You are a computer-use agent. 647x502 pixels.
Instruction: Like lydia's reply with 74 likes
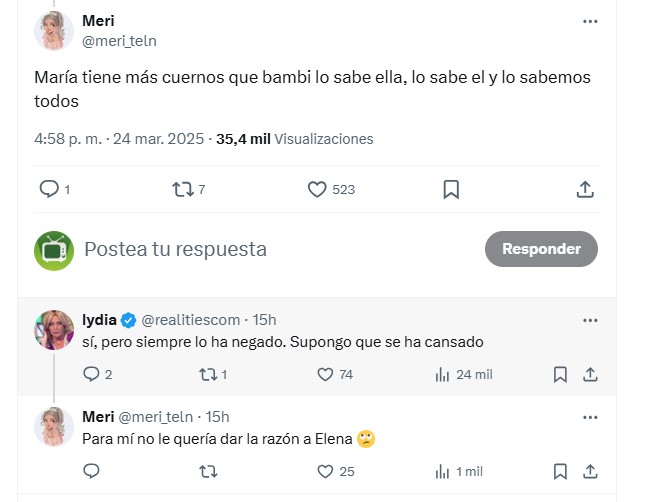pos(325,374)
